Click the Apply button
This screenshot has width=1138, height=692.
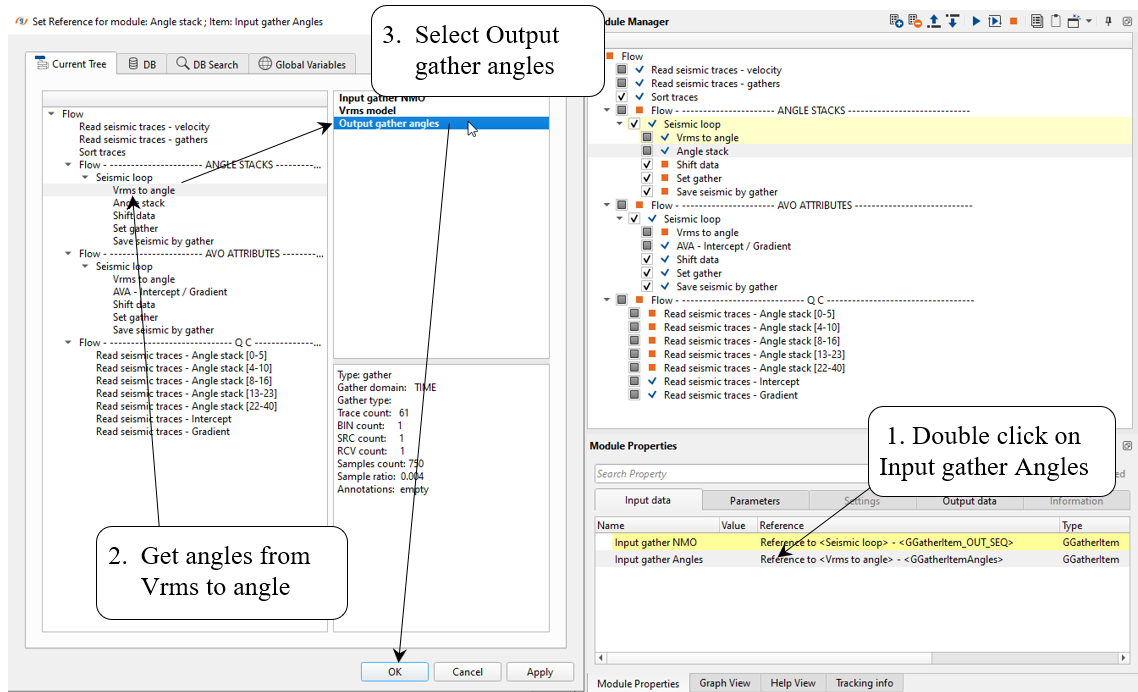[x=540, y=672]
